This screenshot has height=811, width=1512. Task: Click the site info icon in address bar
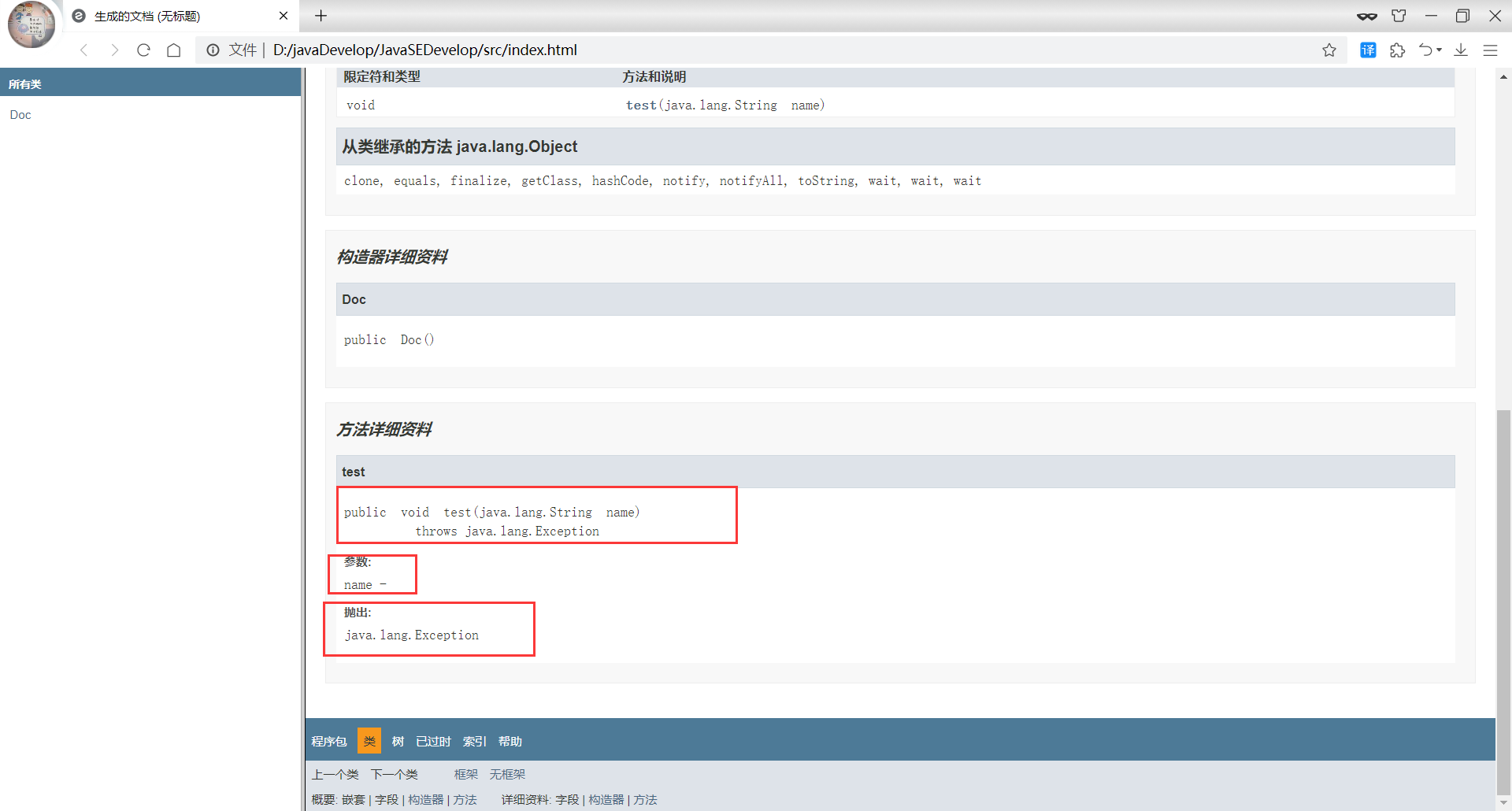pyautogui.click(x=213, y=50)
